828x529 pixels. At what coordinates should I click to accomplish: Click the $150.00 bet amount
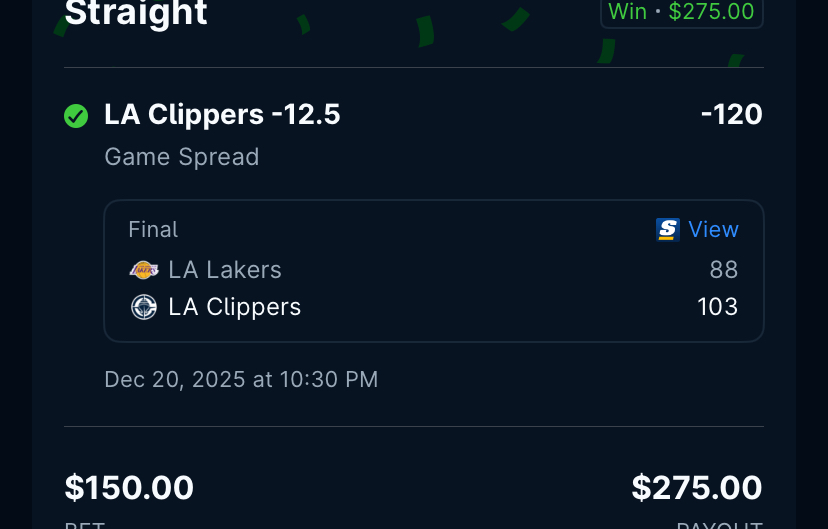[x=129, y=488]
